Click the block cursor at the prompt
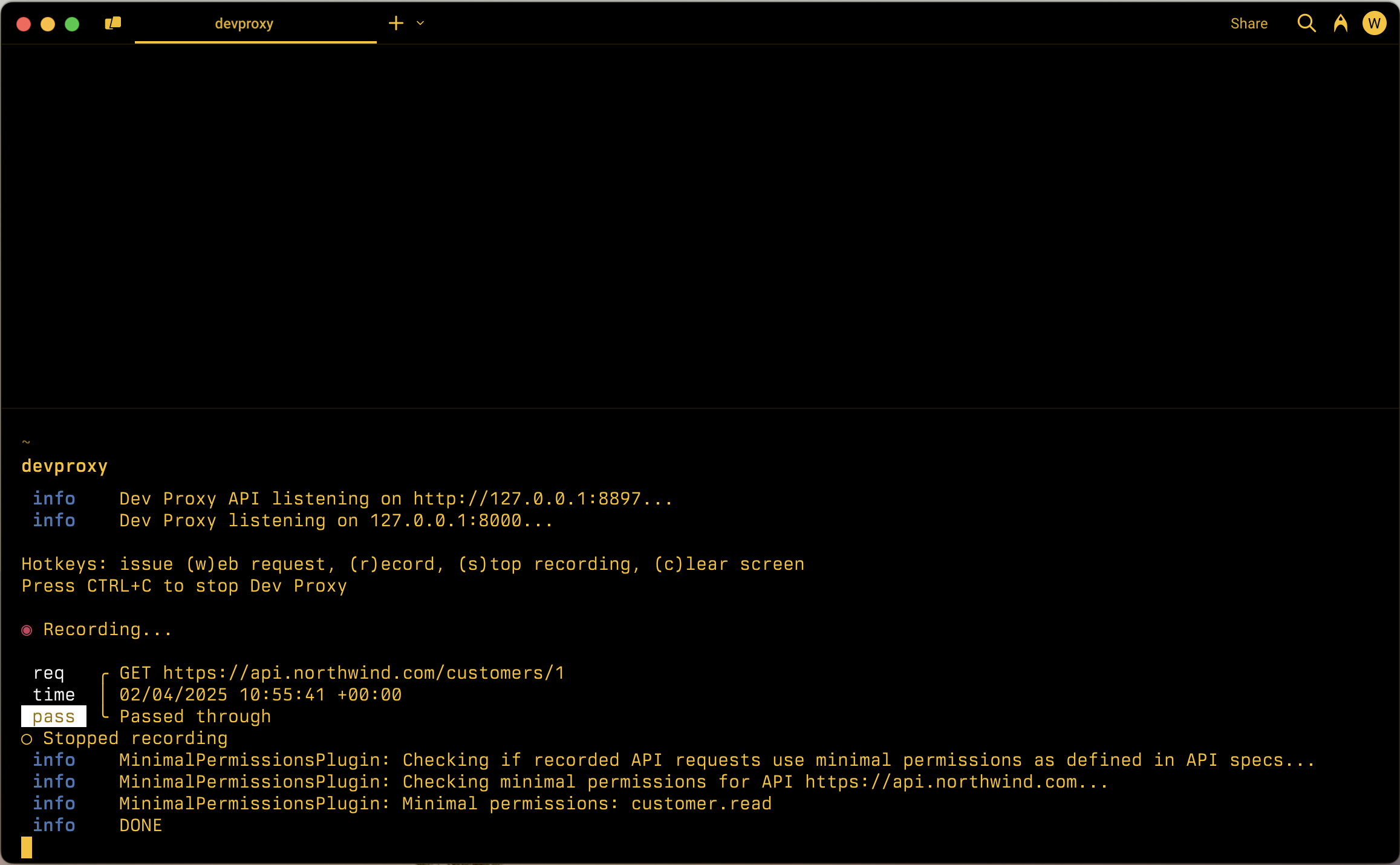Image resolution: width=1400 pixels, height=865 pixels. coord(27,847)
